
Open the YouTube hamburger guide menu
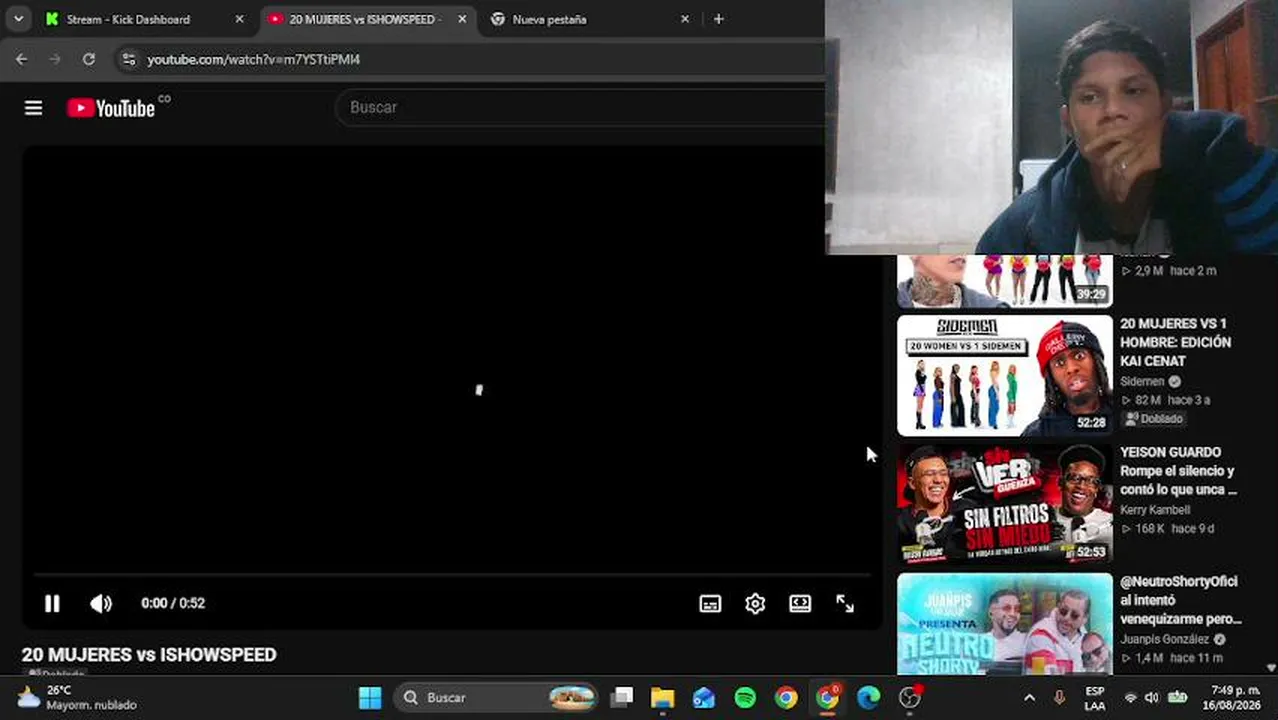(x=34, y=108)
